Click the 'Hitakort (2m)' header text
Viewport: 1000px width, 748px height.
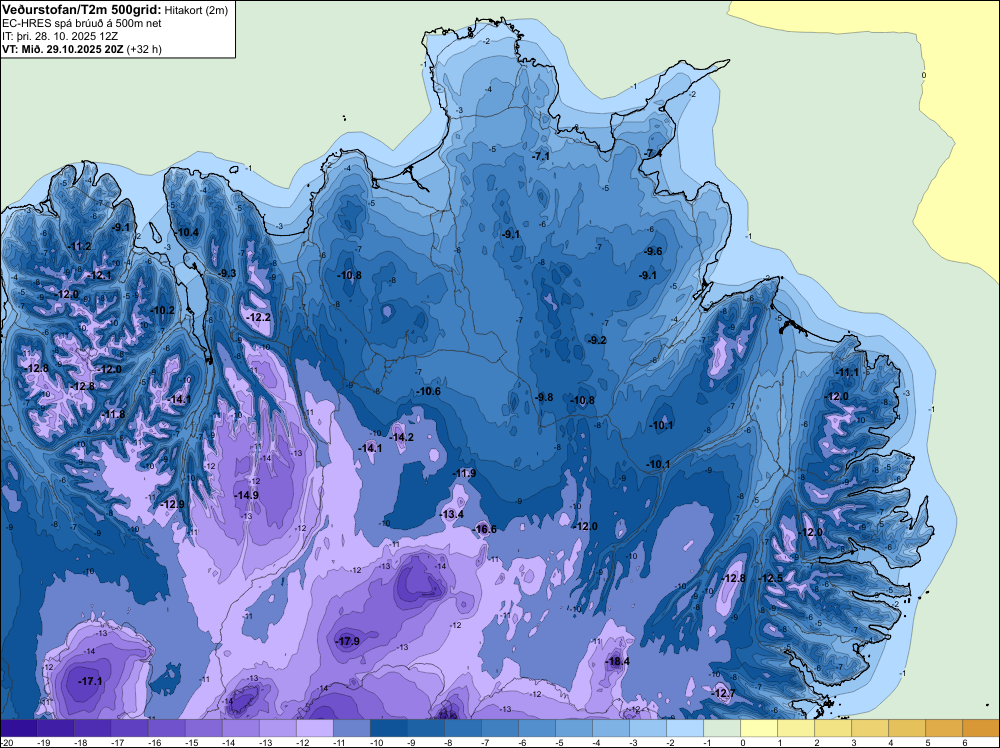196,10
